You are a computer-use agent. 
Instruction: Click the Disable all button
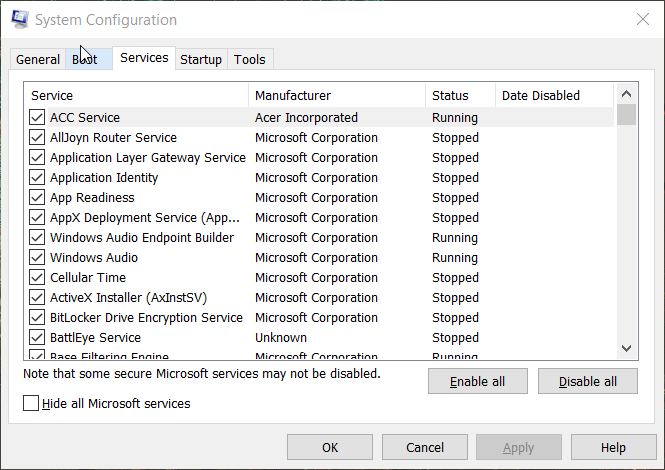pyautogui.click(x=588, y=381)
